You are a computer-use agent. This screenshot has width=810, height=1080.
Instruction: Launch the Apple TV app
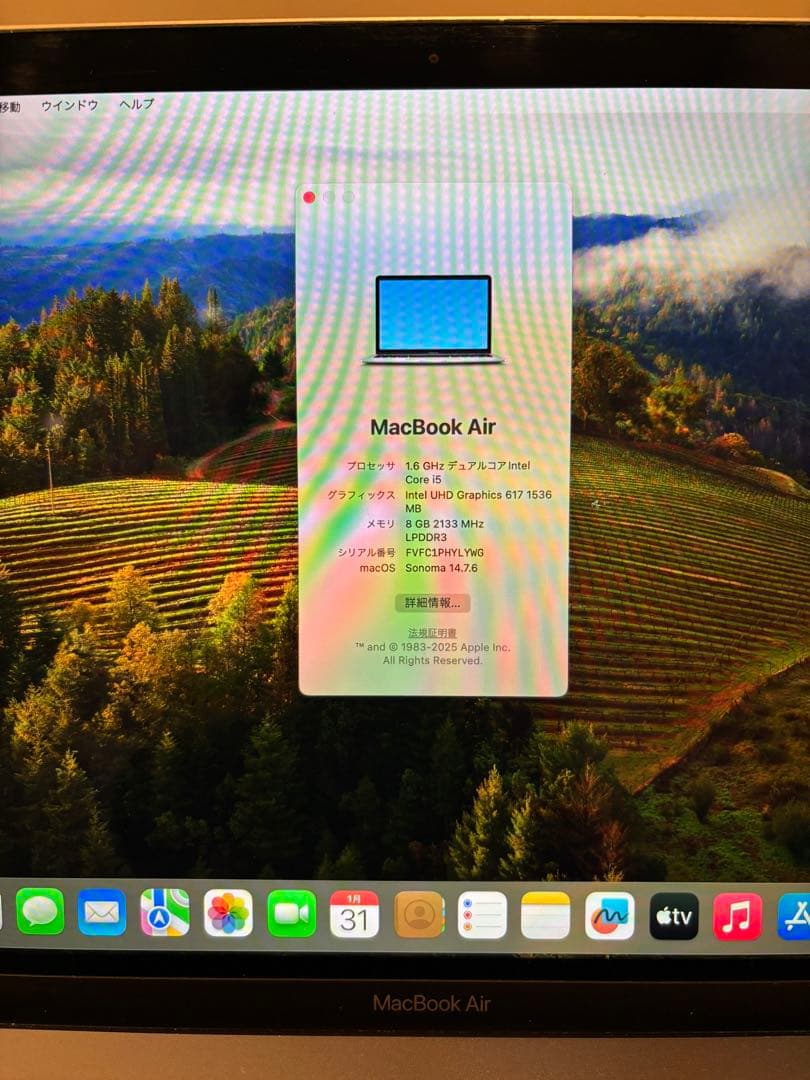click(x=672, y=915)
